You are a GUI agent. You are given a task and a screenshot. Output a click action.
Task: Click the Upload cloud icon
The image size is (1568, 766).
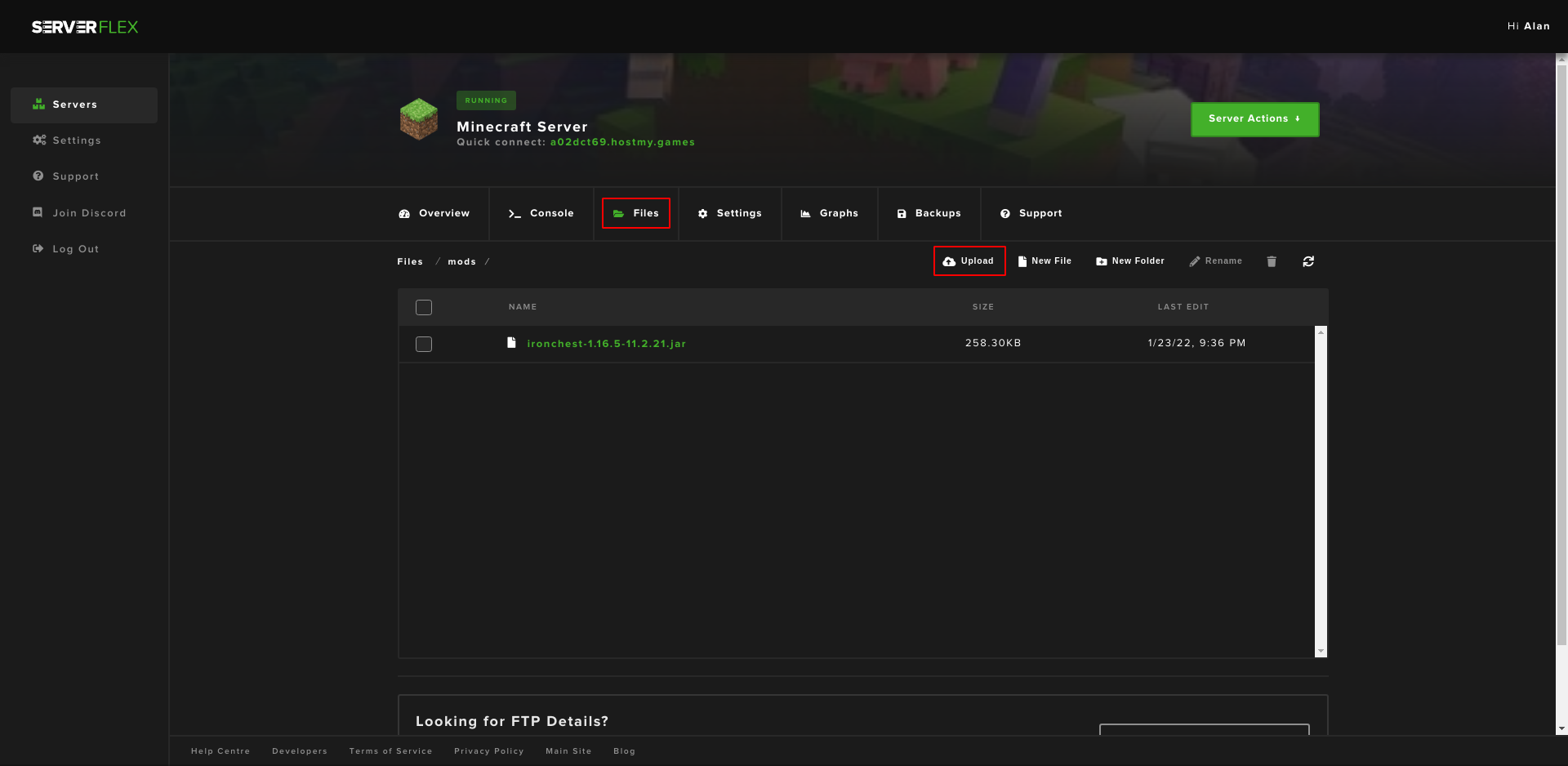click(x=949, y=261)
